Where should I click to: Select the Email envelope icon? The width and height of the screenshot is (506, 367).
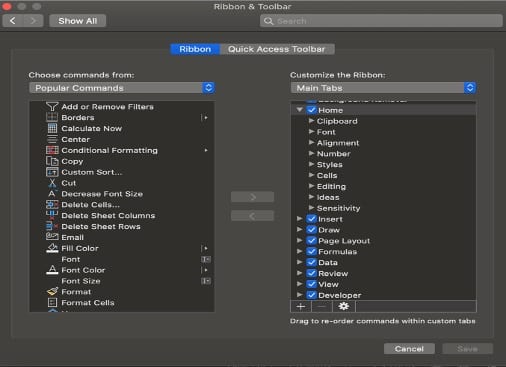52,237
